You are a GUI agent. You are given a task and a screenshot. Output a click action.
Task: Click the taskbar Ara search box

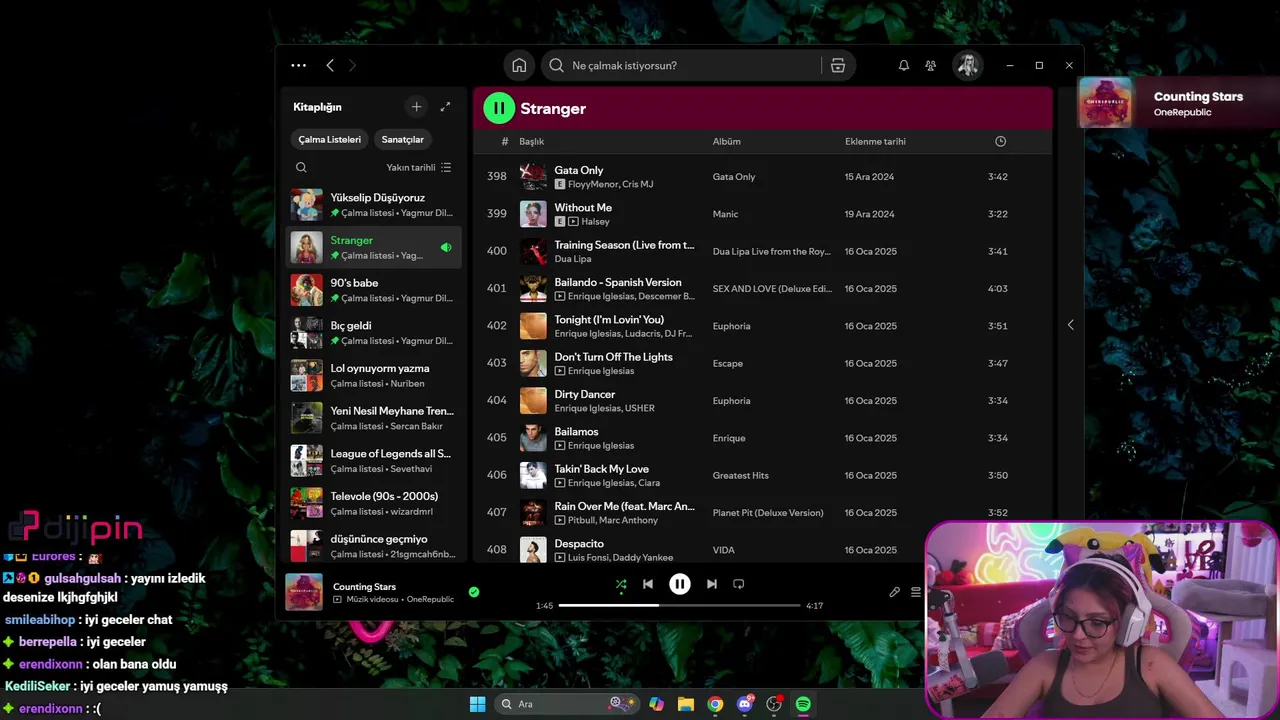coord(567,704)
